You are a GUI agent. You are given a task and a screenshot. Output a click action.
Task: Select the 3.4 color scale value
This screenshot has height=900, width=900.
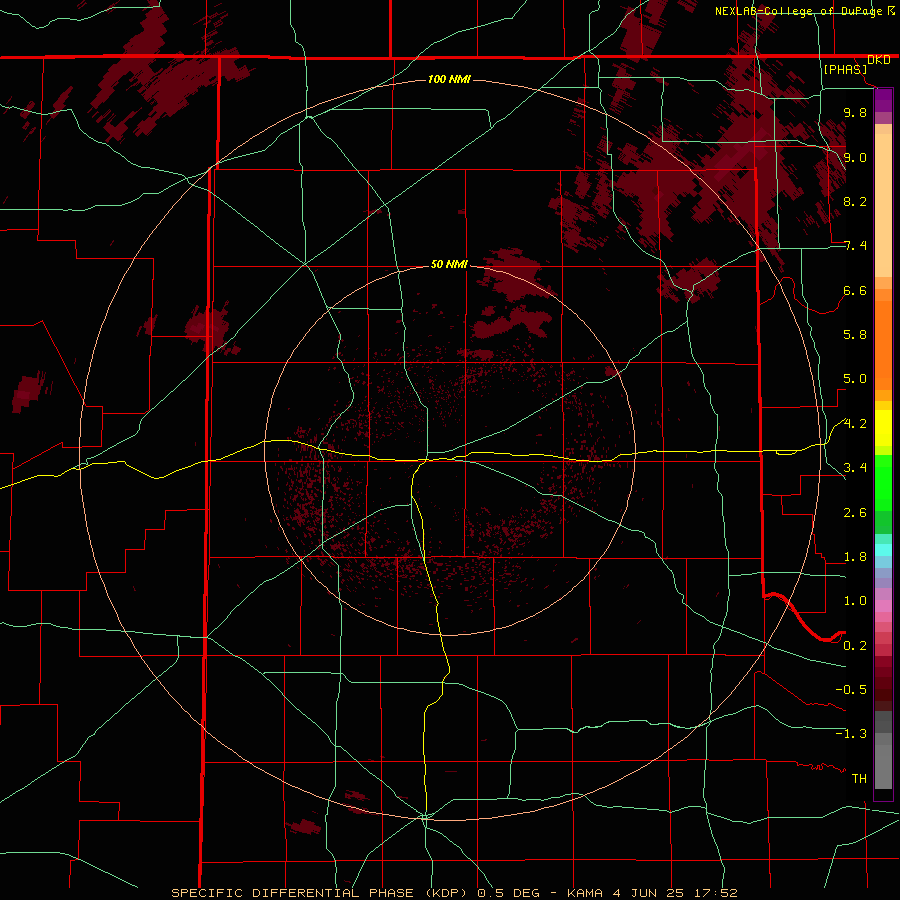(x=855, y=468)
